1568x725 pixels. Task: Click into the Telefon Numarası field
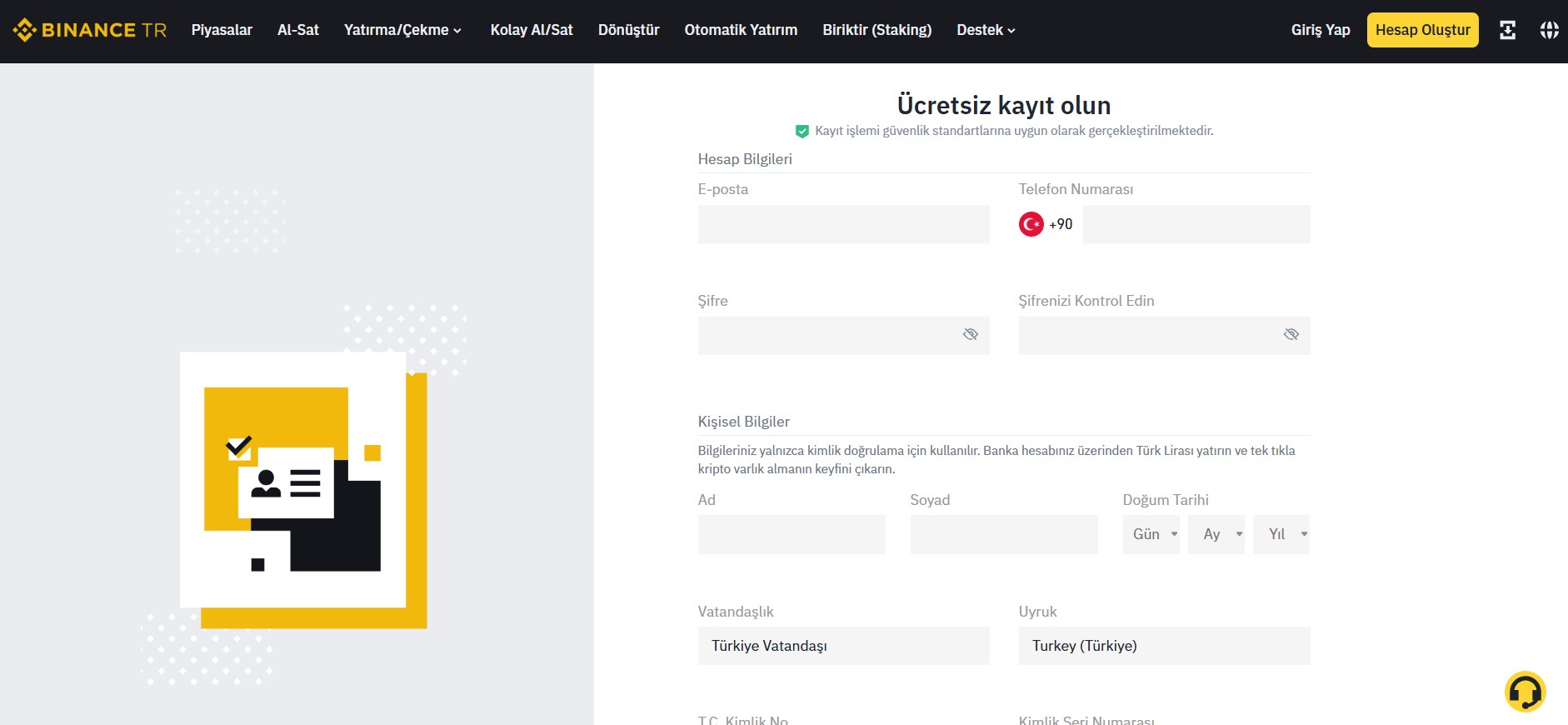pos(1196,224)
